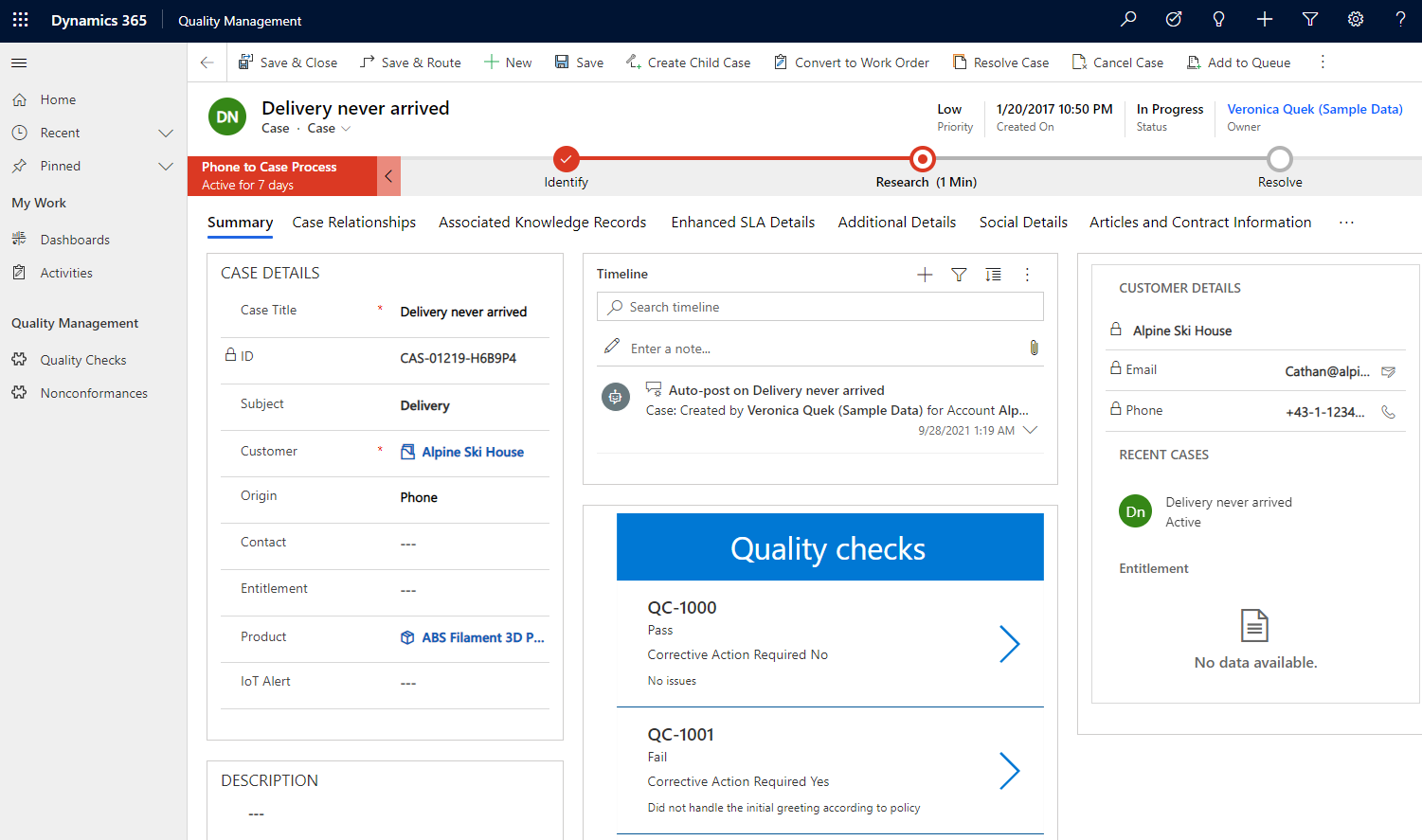
Task: Expand the Pinned menu in sidebar
Action: pyautogui.click(x=166, y=167)
